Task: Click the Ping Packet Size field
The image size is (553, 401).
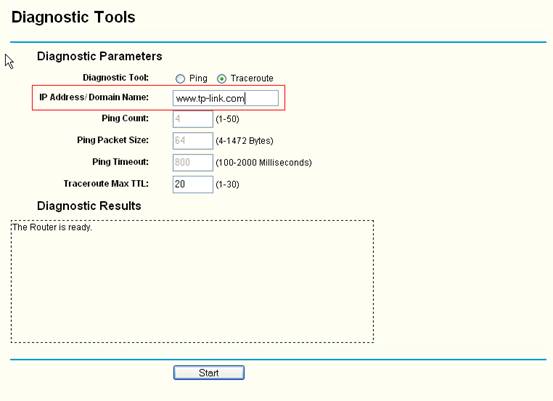Action: pos(193,141)
